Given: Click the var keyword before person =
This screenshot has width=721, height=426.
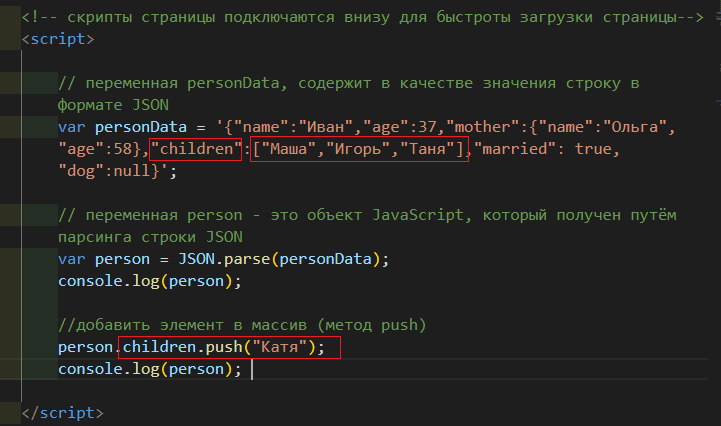Looking at the screenshot, I should (x=72, y=259).
